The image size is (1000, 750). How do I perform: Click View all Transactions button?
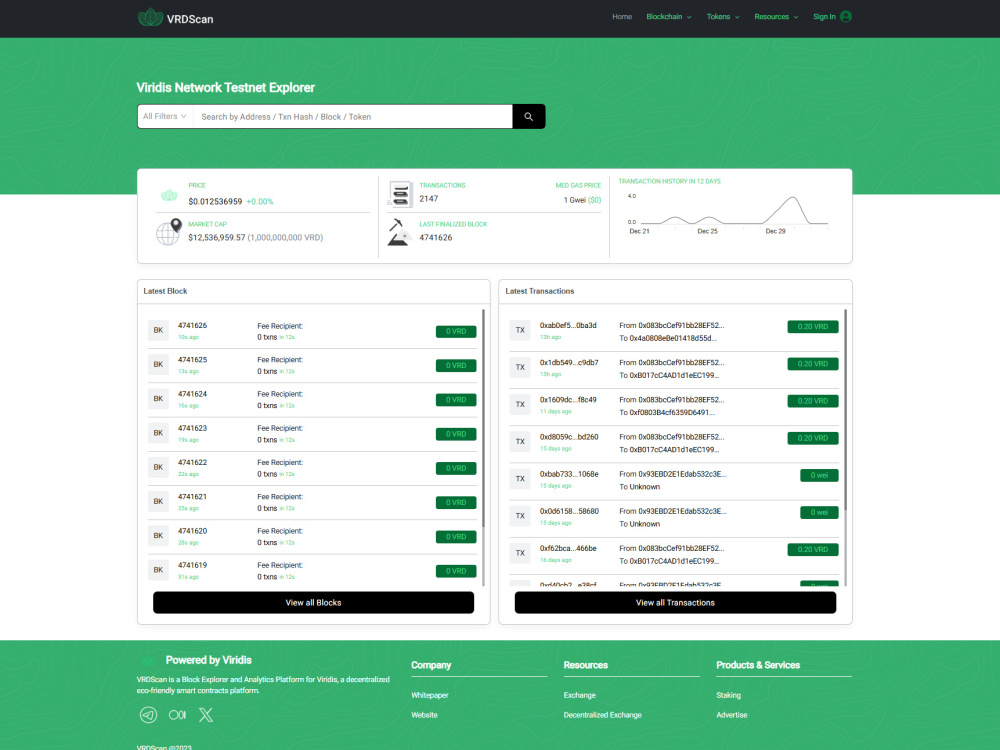coord(675,603)
